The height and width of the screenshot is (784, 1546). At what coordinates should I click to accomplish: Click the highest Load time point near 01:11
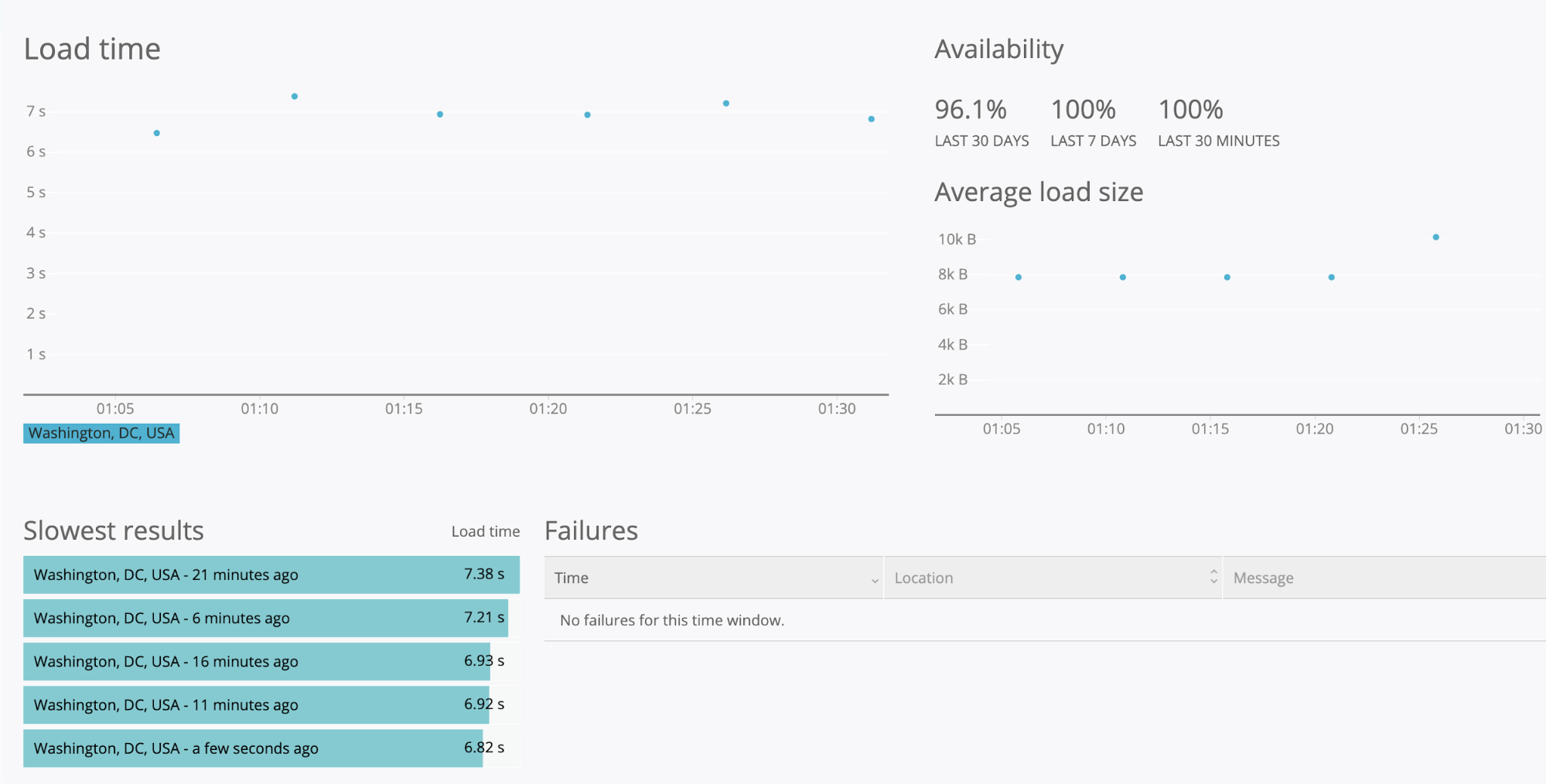click(x=295, y=97)
